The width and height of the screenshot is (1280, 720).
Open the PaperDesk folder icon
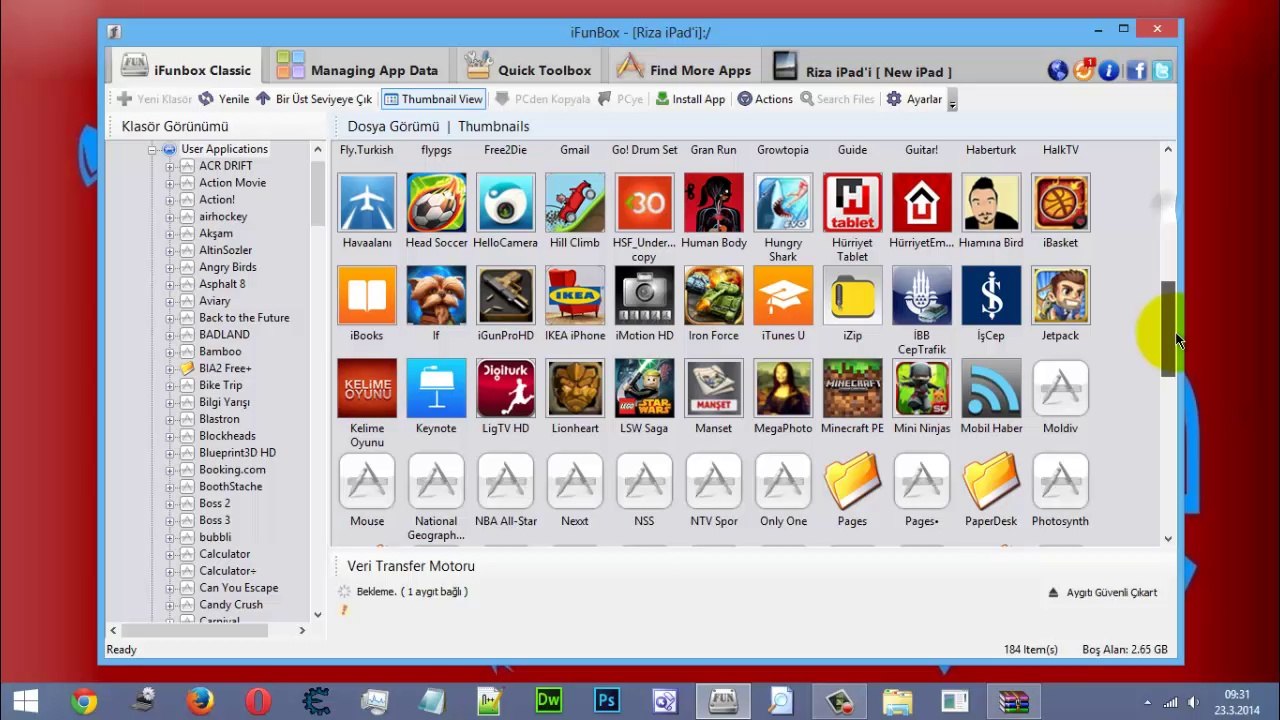pyautogui.click(x=991, y=481)
